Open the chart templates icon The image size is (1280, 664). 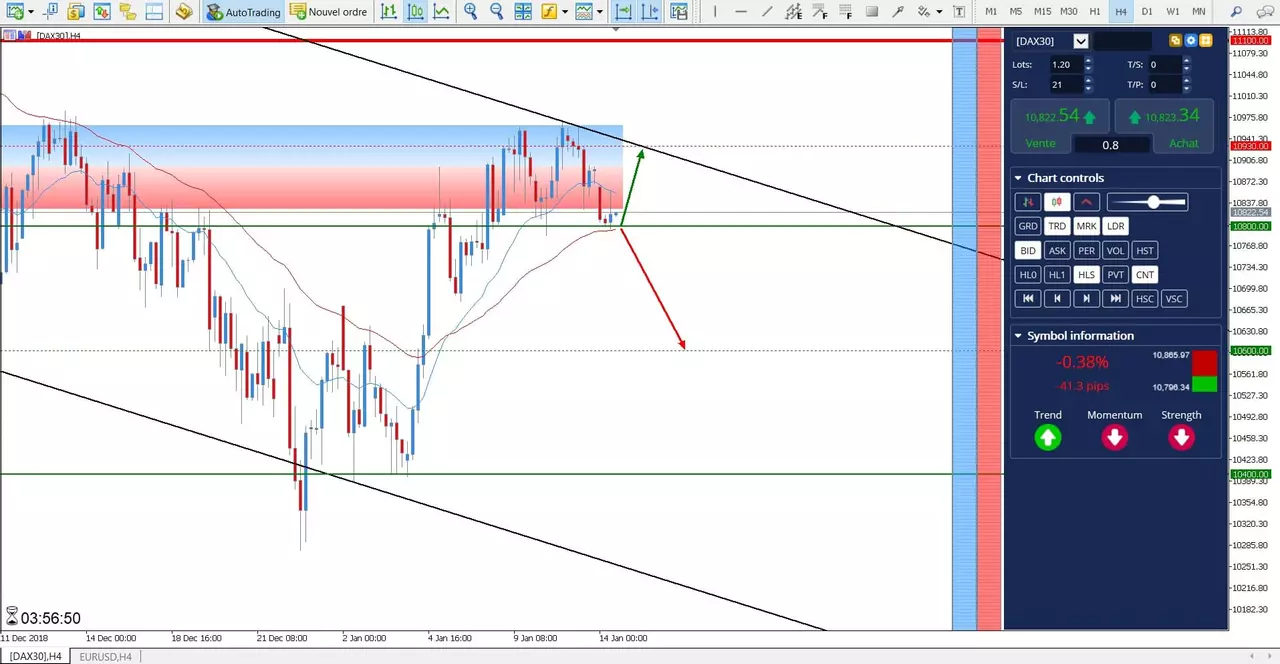[x=680, y=12]
